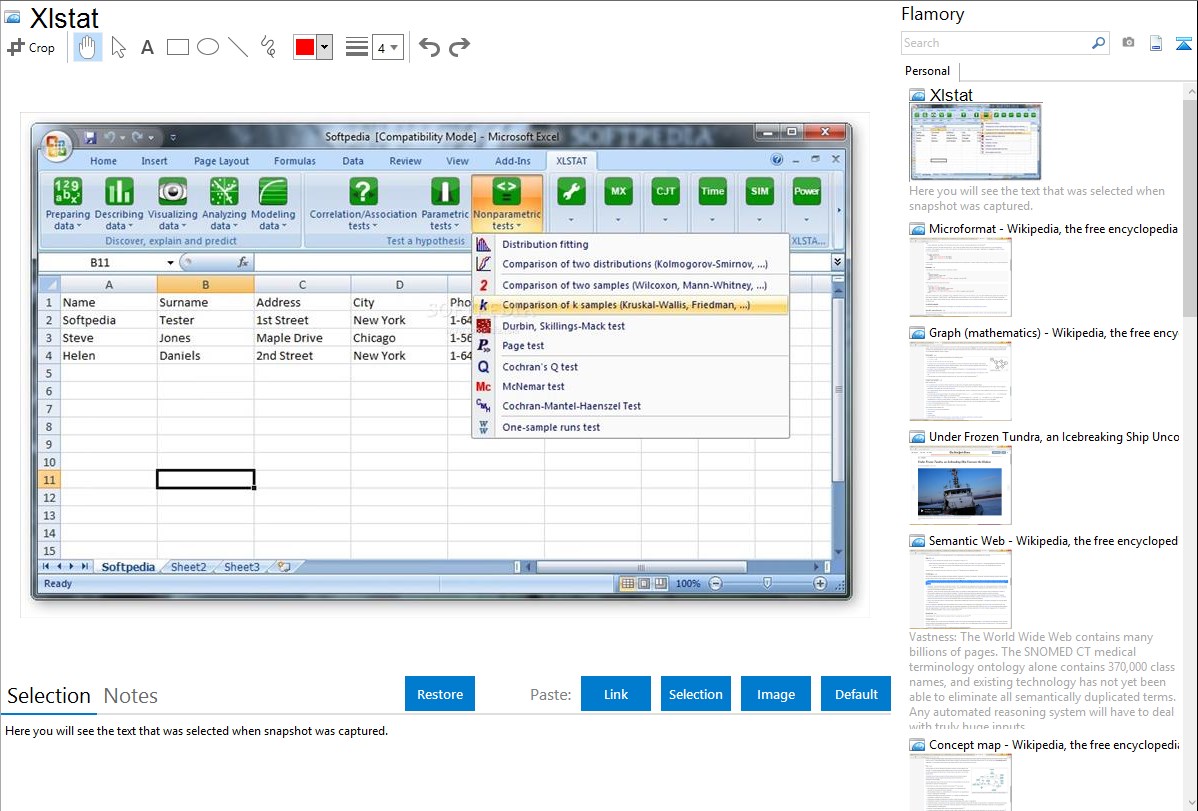Switch to the Notes tab
The width and height of the screenshot is (1198, 811).
tap(131, 696)
